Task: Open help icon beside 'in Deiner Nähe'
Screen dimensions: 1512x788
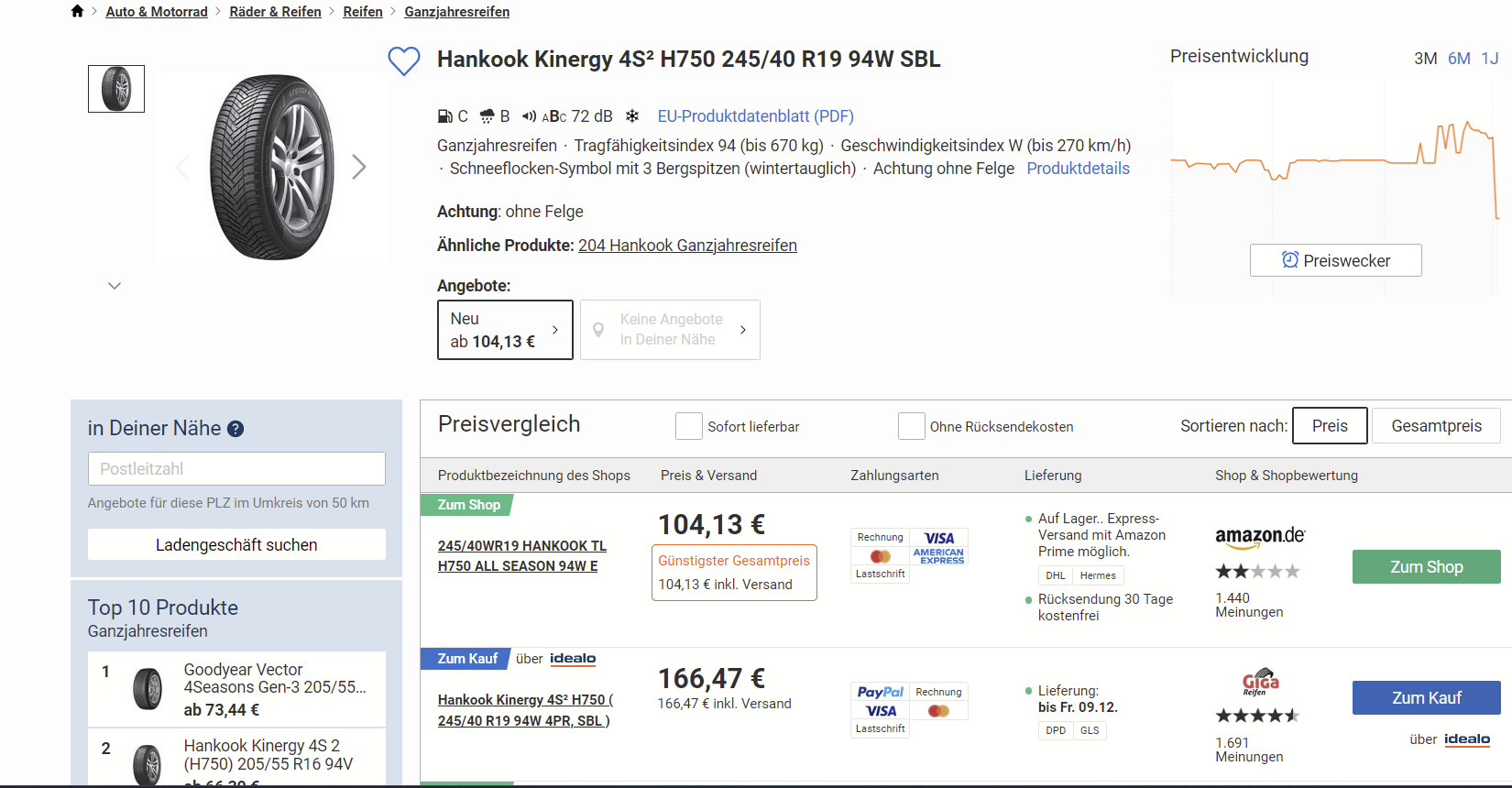Action: (236, 429)
